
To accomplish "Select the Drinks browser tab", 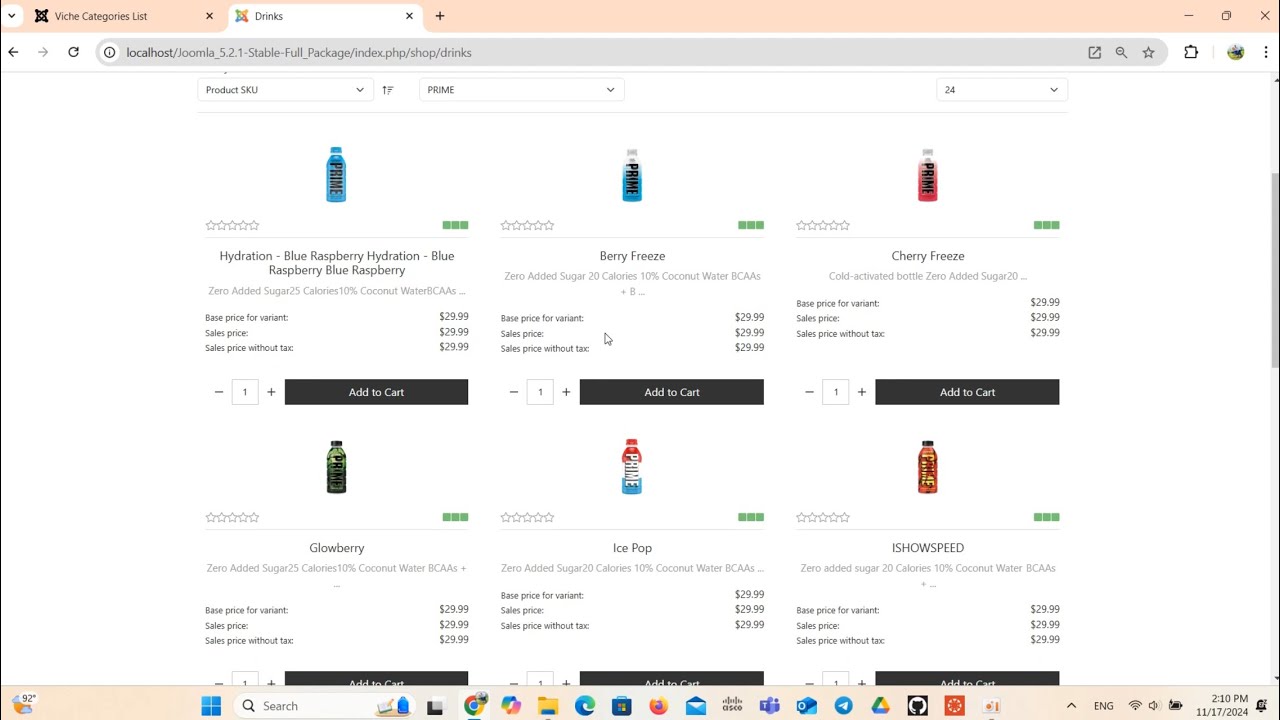I will point(326,16).
